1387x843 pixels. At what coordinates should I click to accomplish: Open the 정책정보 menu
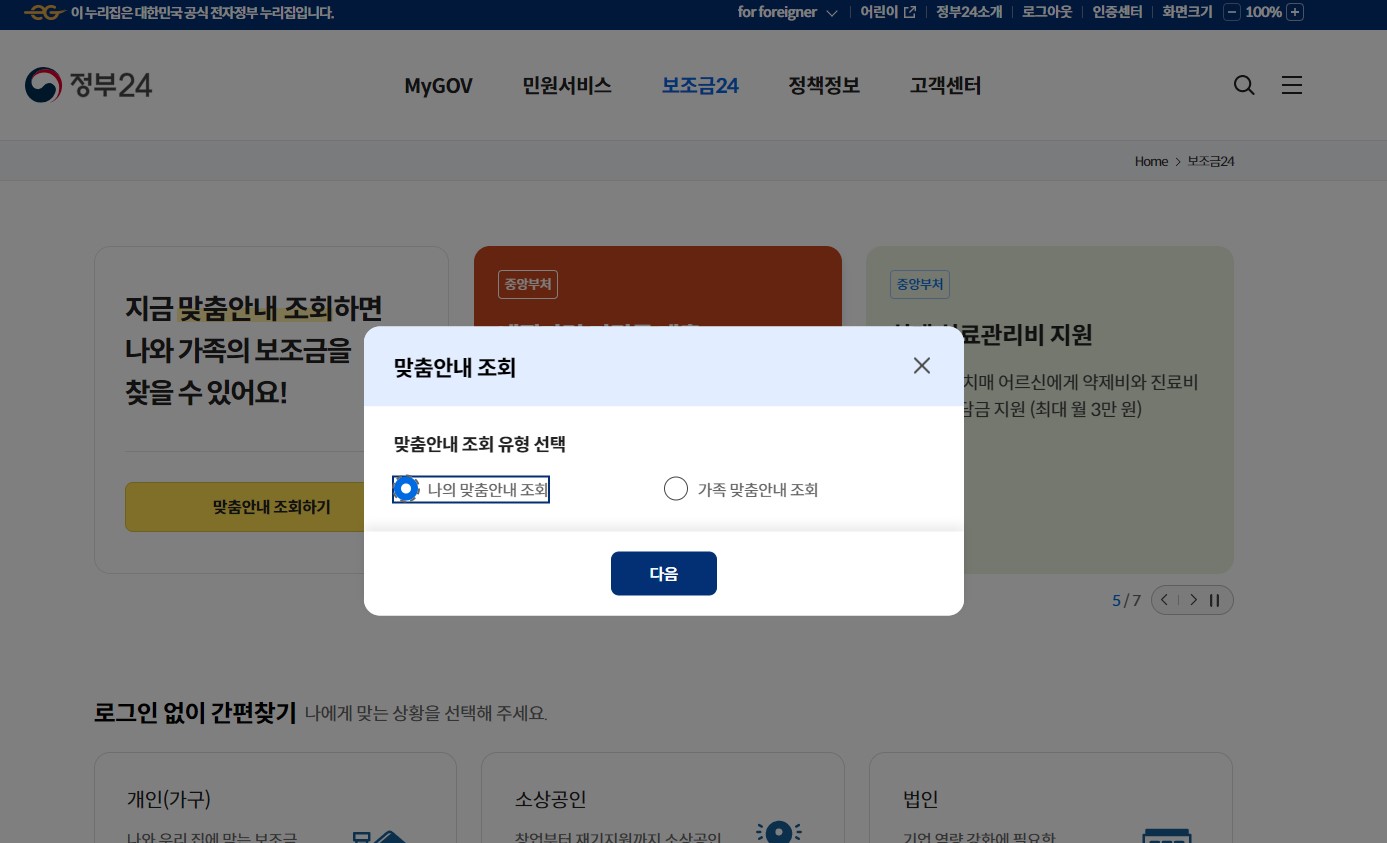tap(824, 86)
